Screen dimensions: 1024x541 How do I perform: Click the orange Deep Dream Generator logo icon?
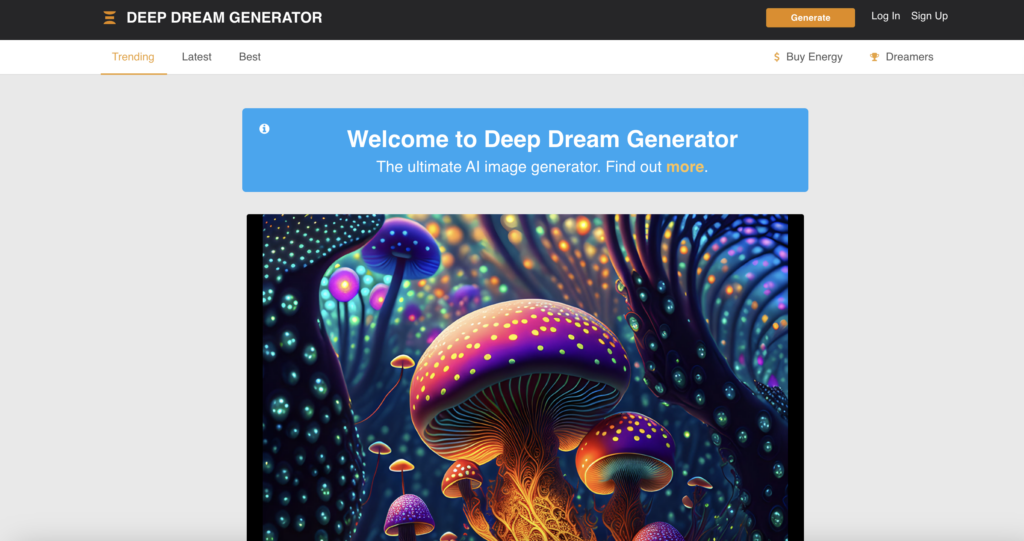pos(110,17)
